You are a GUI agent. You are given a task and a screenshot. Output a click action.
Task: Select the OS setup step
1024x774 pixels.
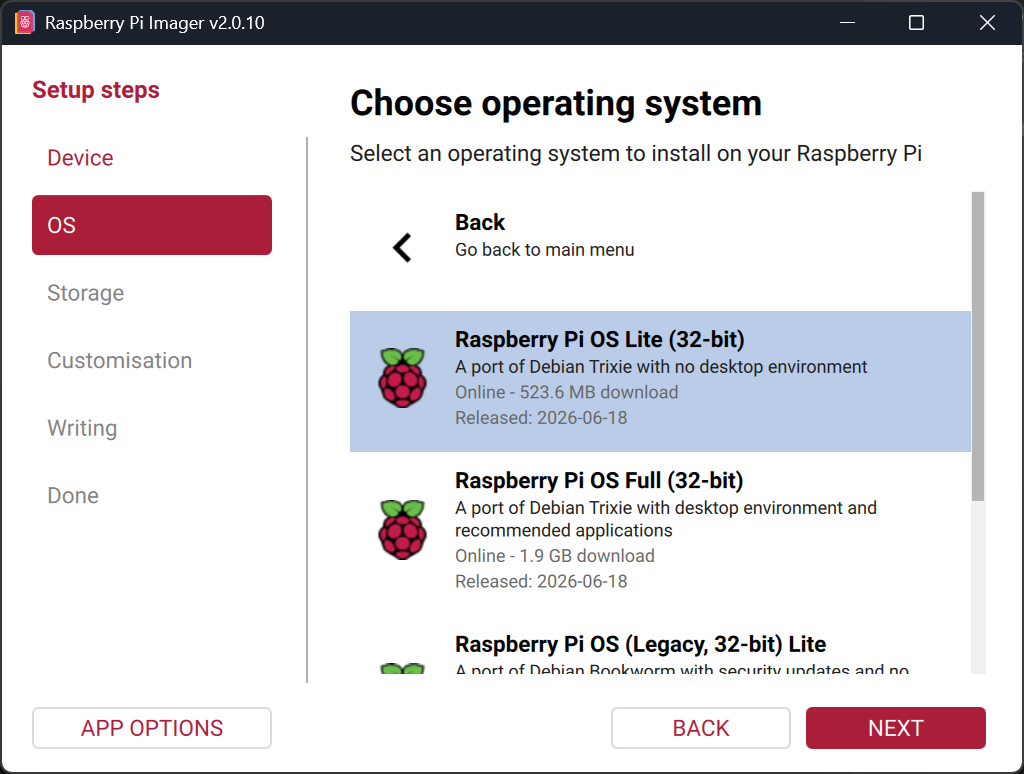[152, 225]
